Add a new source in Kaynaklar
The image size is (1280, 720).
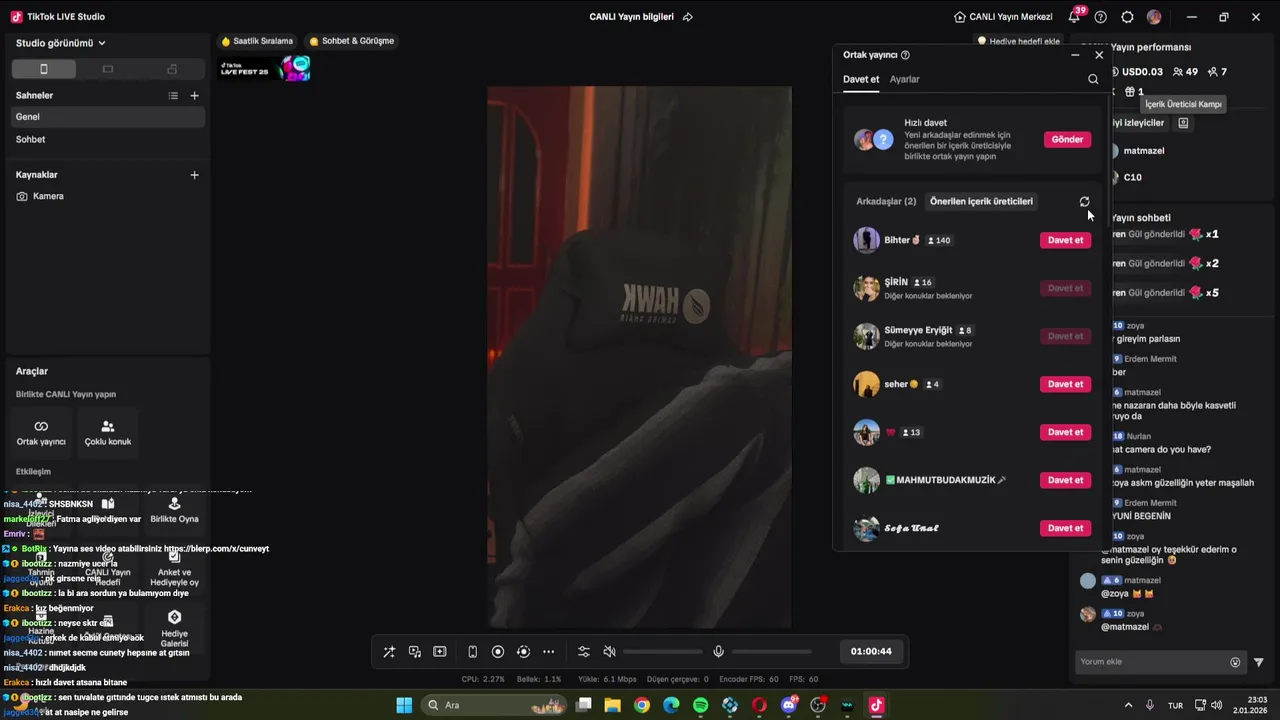[195, 174]
